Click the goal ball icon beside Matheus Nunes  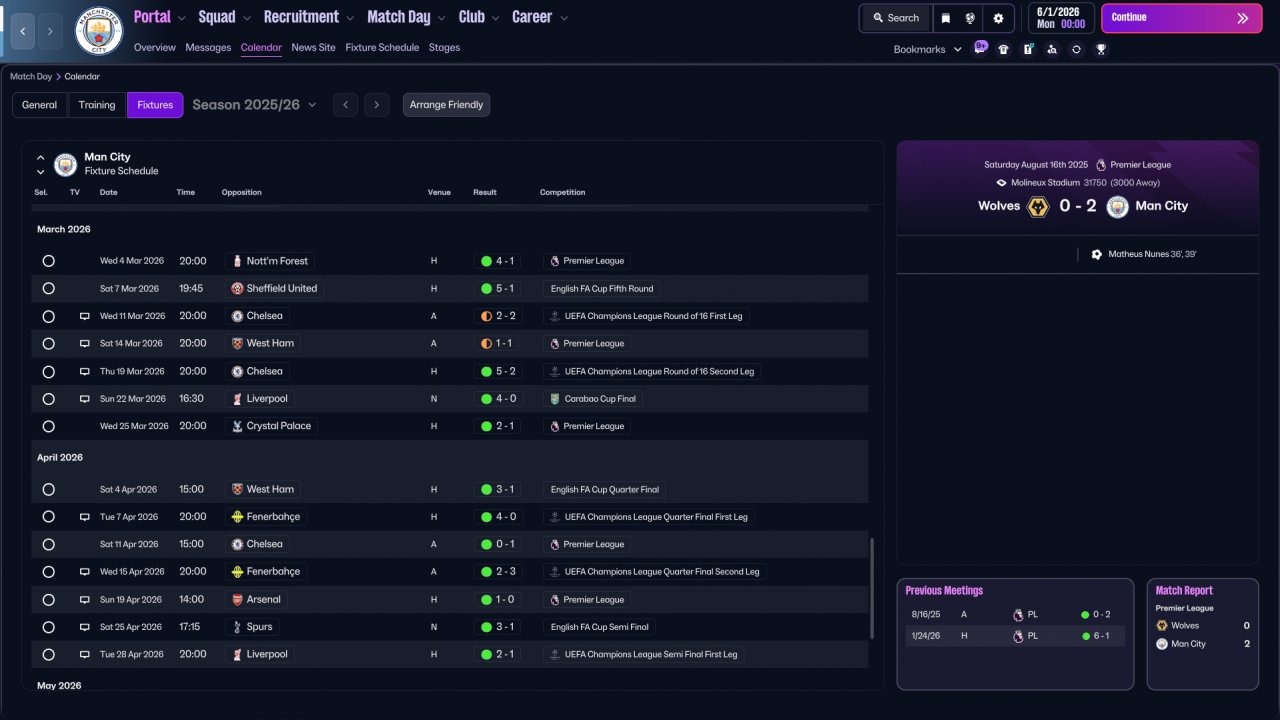click(1097, 254)
